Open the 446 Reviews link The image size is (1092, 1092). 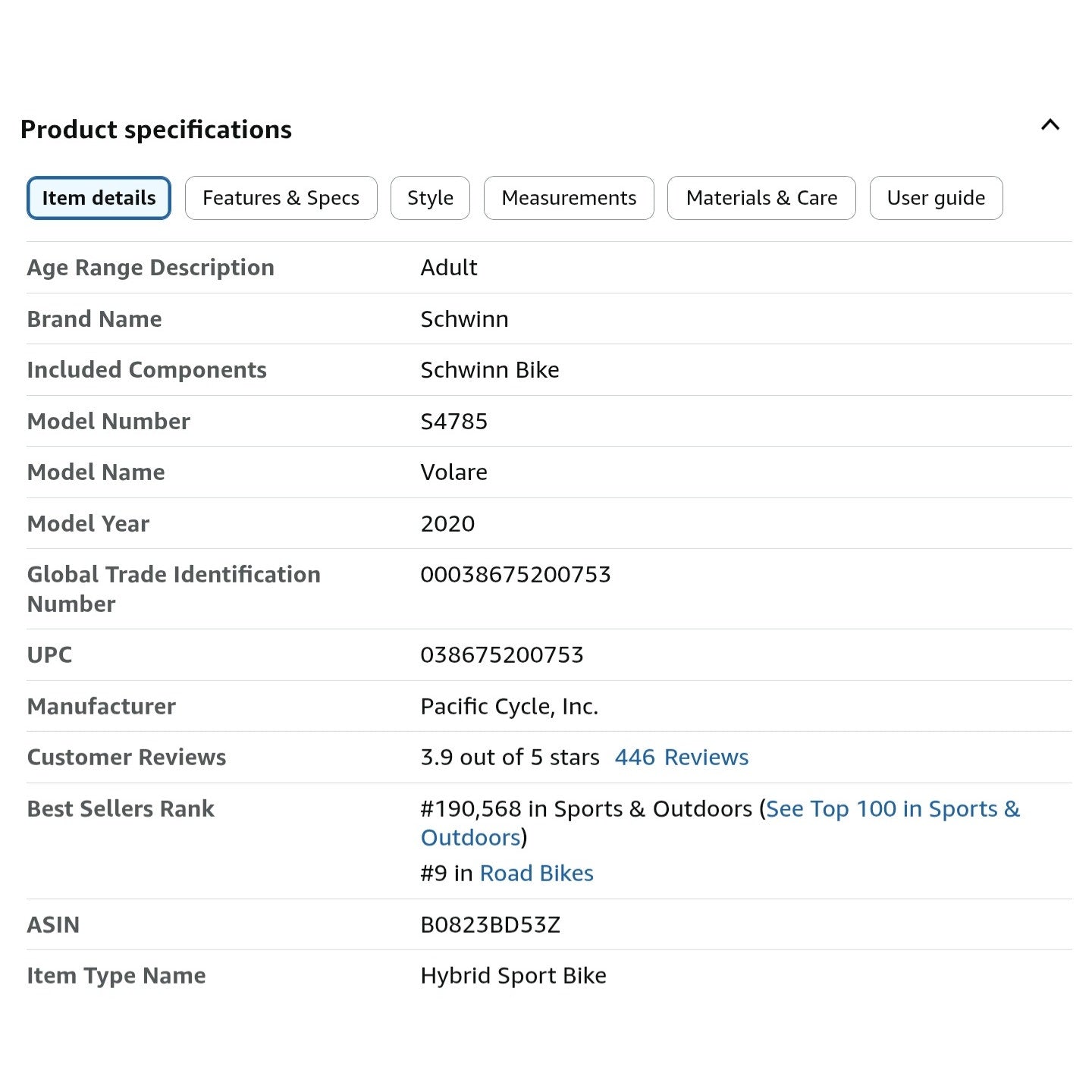[x=681, y=757]
